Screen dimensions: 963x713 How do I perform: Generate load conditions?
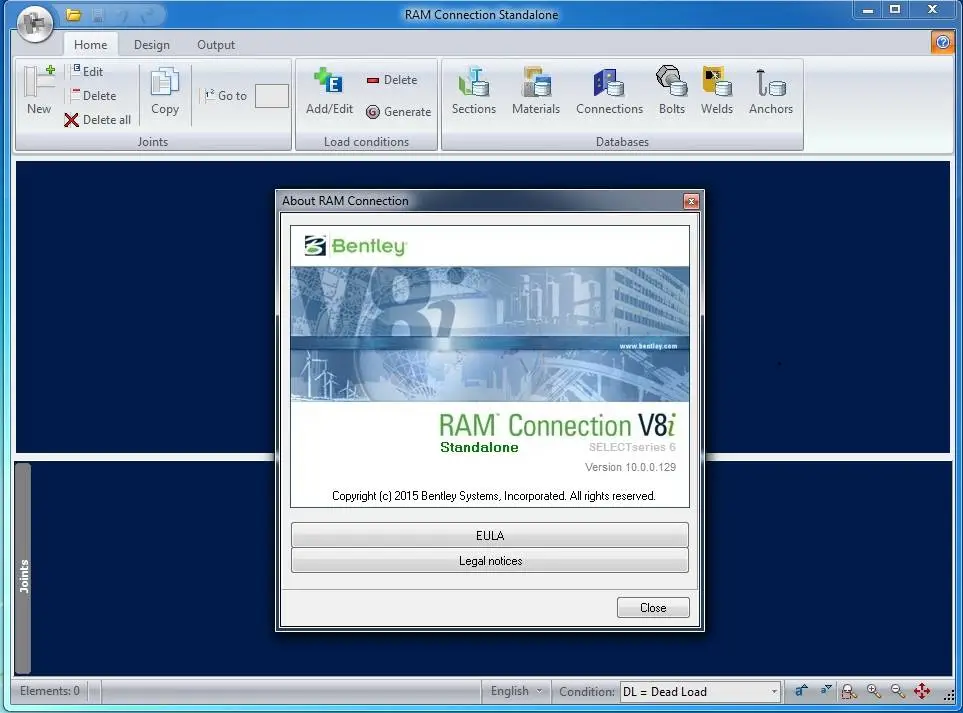pyautogui.click(x=399, y=112)
